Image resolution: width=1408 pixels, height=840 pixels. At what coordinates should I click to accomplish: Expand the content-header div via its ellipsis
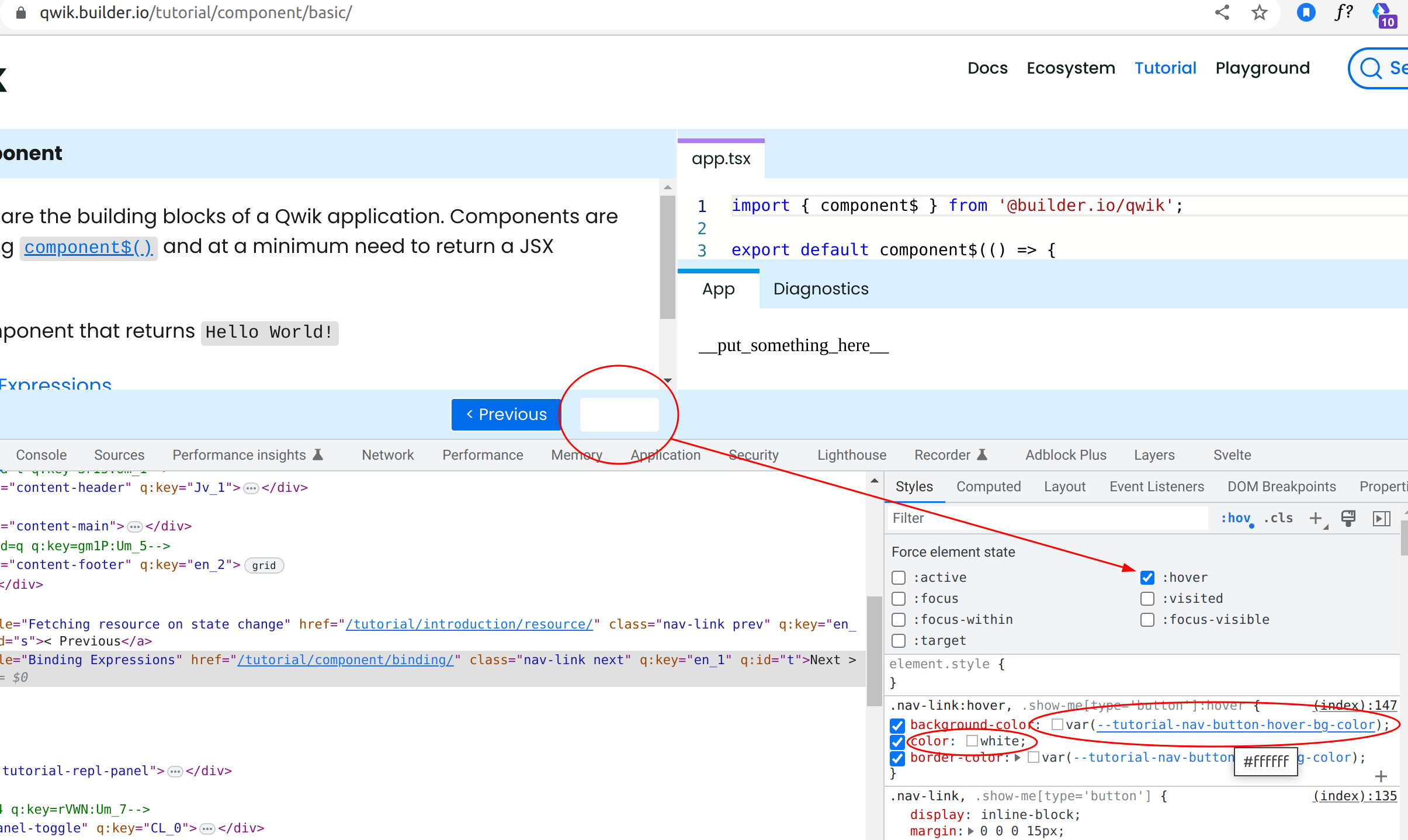[x=250, y=487]
